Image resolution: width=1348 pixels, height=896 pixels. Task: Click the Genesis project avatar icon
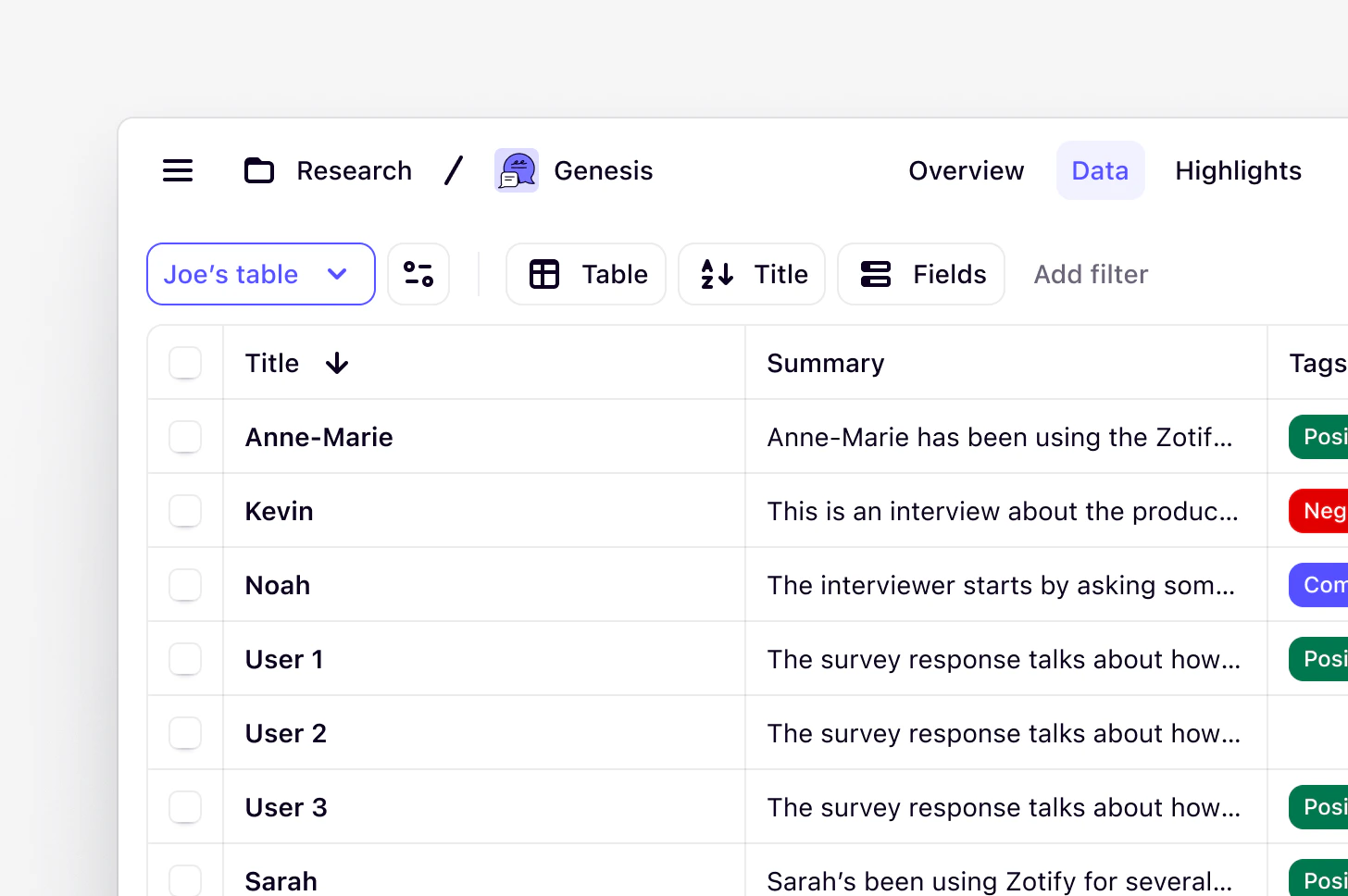point(517,170)
